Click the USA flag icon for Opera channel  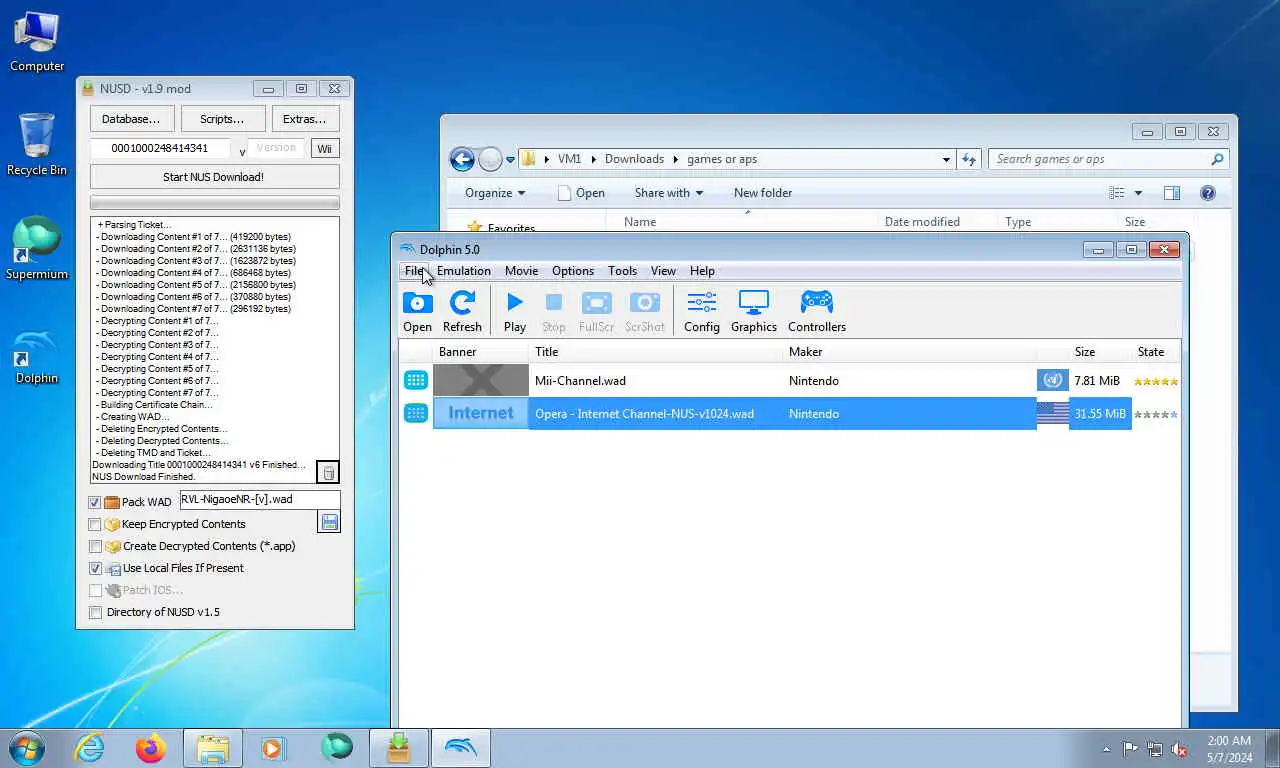pos(1052,413)
